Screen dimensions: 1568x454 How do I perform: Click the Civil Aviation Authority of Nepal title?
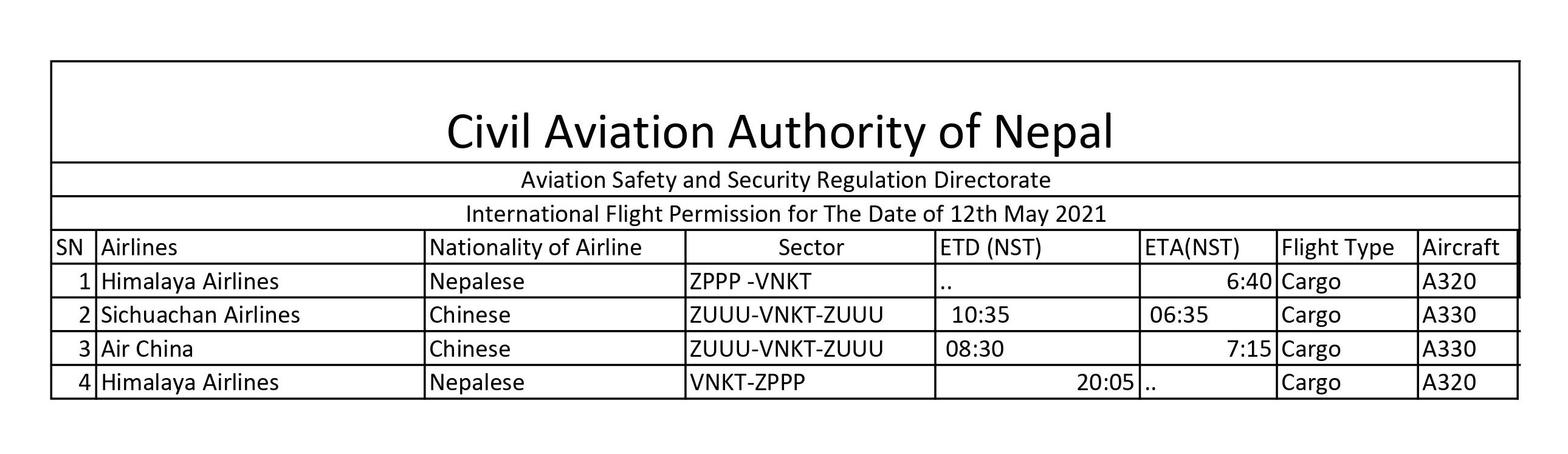[x=780, y=131]
